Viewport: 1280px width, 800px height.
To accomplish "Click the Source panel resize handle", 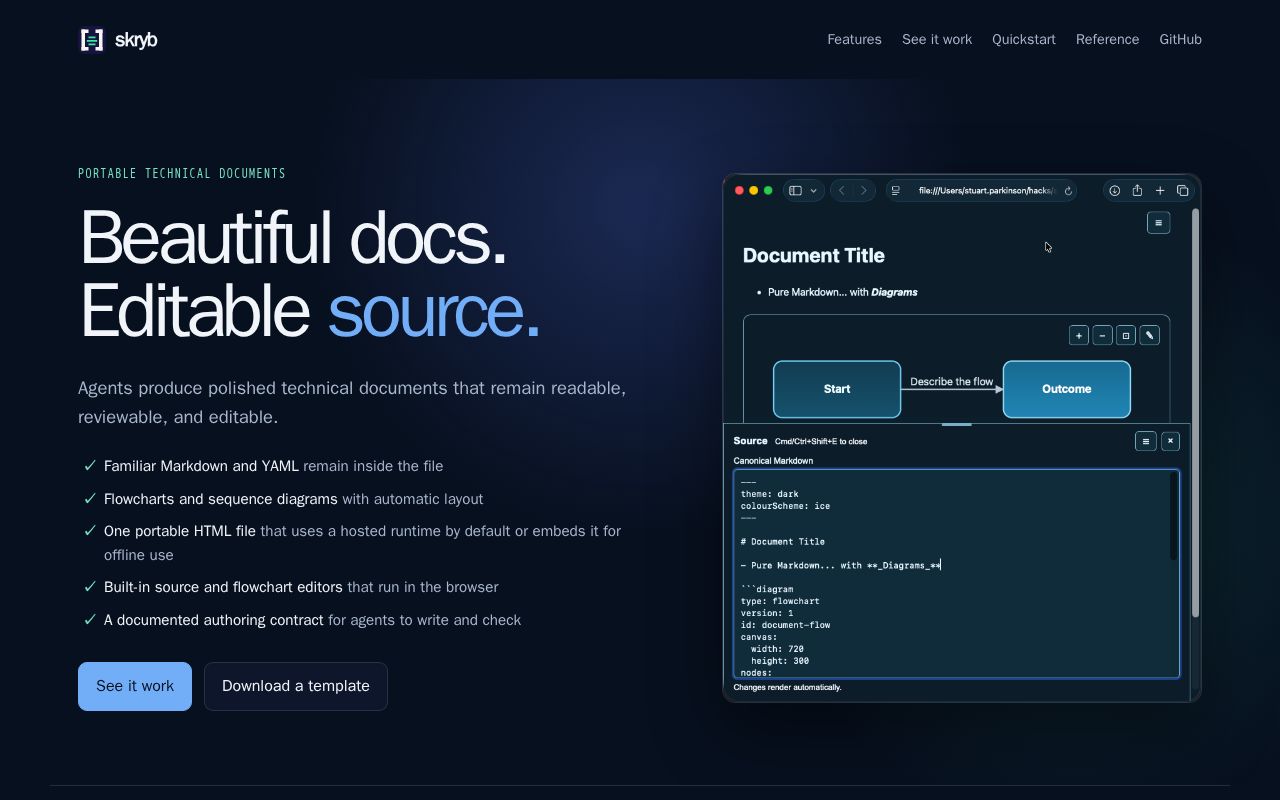I will point(957,425).
